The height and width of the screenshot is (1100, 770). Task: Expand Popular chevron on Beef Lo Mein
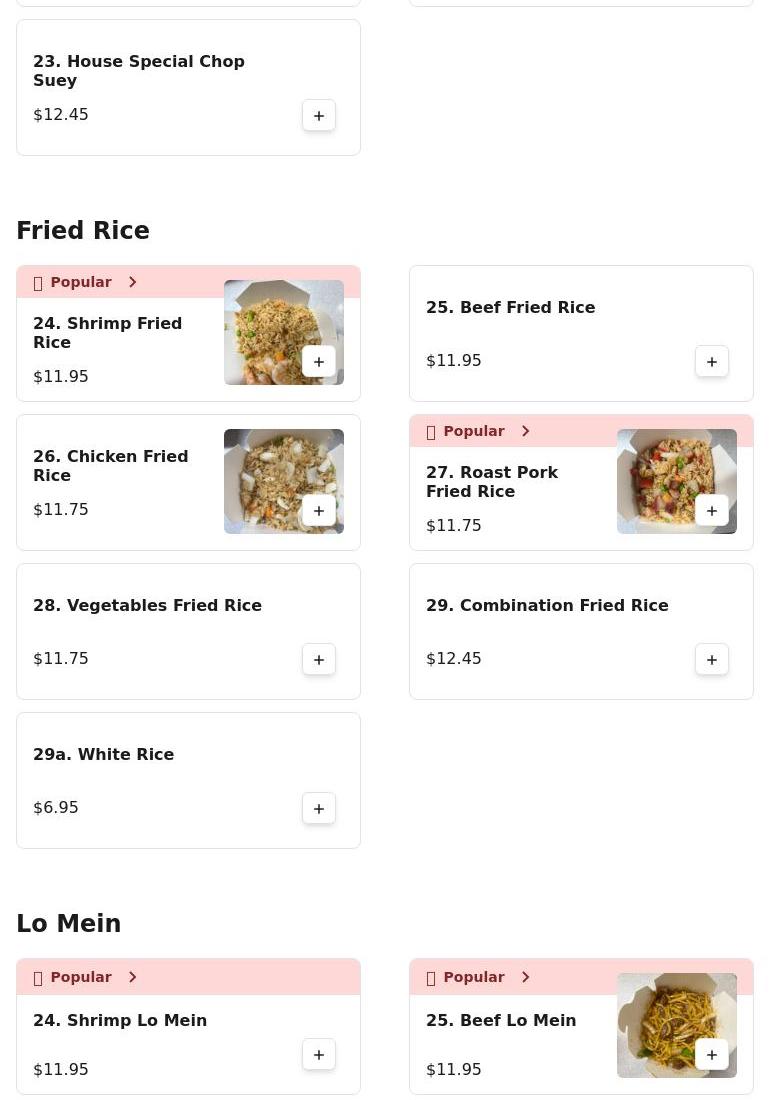[525, 977]
